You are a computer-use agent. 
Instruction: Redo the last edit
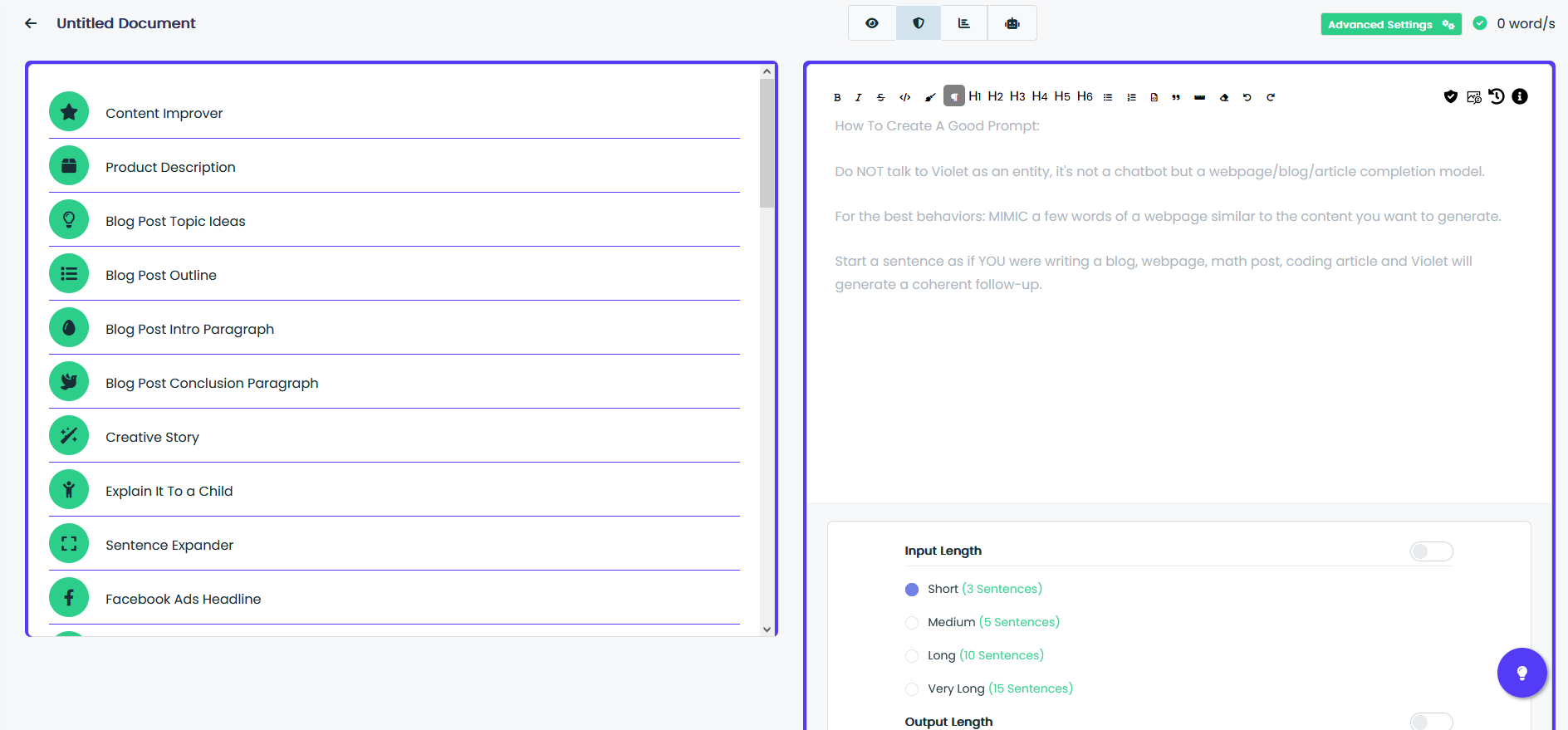(x=1271, y=97)
